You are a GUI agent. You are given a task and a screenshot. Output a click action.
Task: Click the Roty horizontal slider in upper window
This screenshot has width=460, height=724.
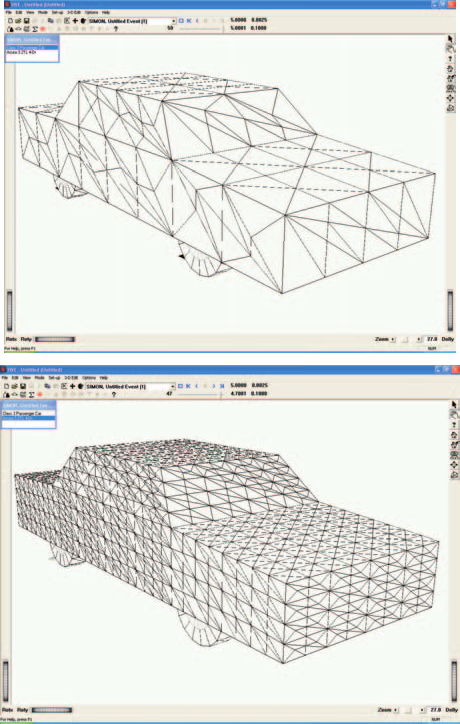click(x=55, y=339)
